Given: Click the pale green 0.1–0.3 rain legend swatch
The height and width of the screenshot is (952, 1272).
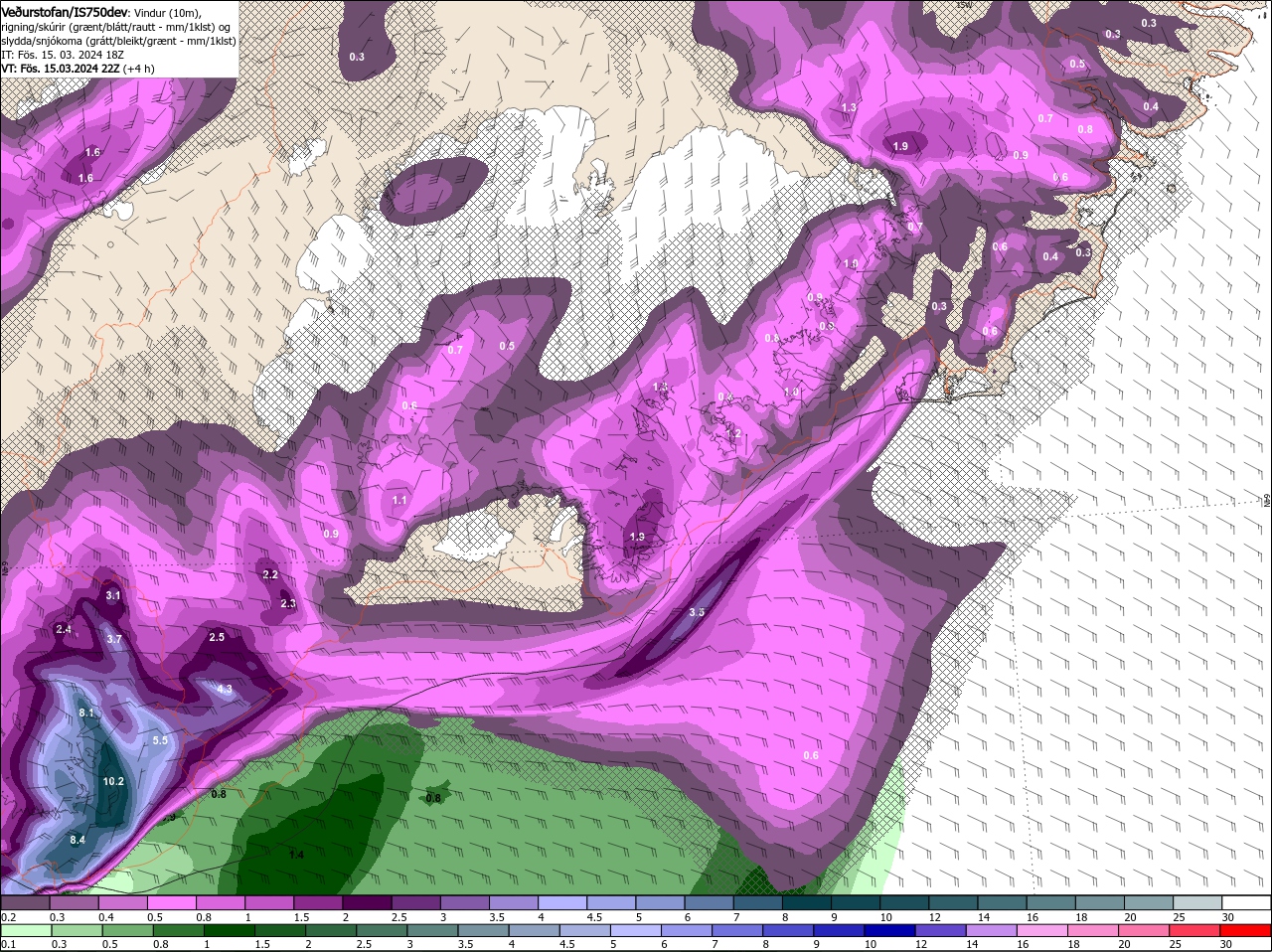Looking at the screenshot, I should click(27, 930).
